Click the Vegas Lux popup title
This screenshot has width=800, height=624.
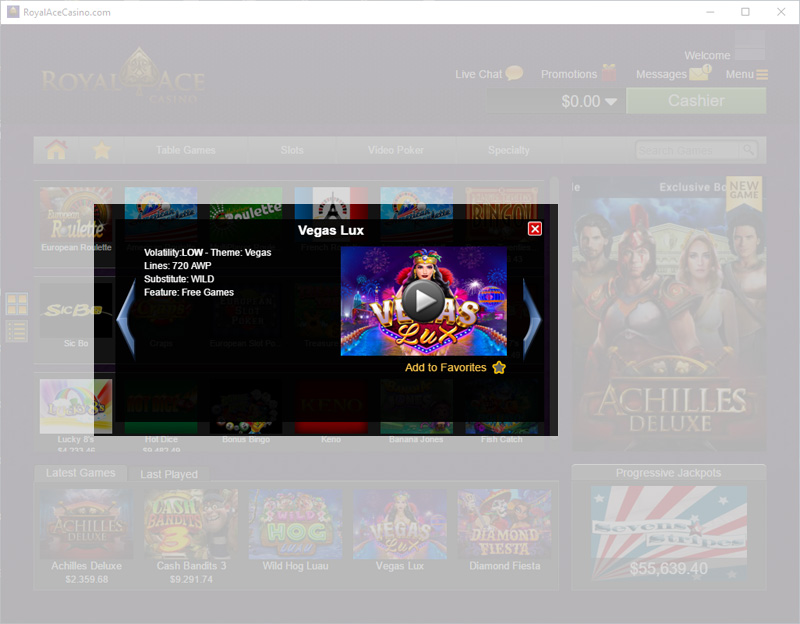point(331,230)
